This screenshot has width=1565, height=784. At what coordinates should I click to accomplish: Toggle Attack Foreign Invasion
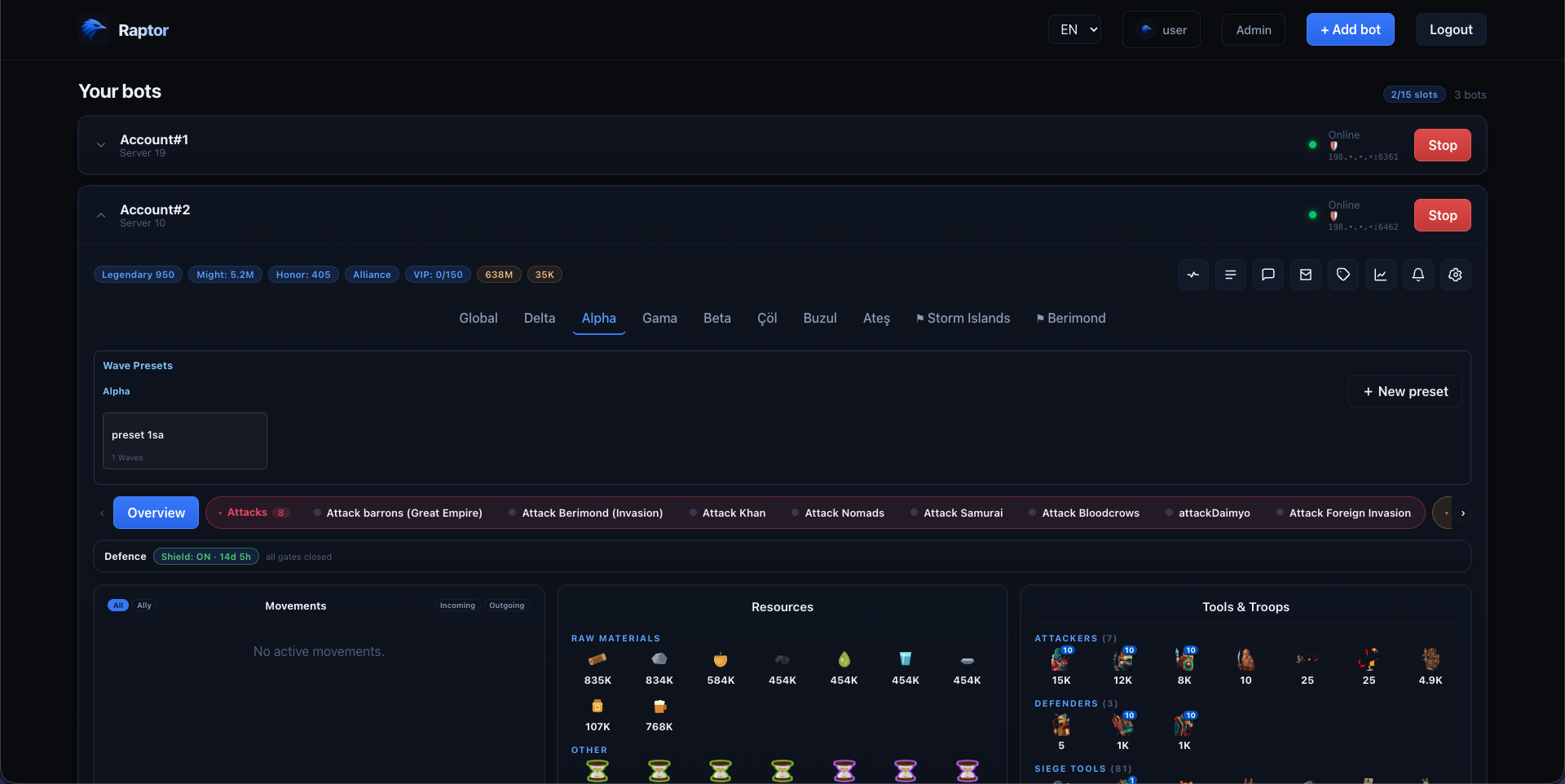[1343, 513]
